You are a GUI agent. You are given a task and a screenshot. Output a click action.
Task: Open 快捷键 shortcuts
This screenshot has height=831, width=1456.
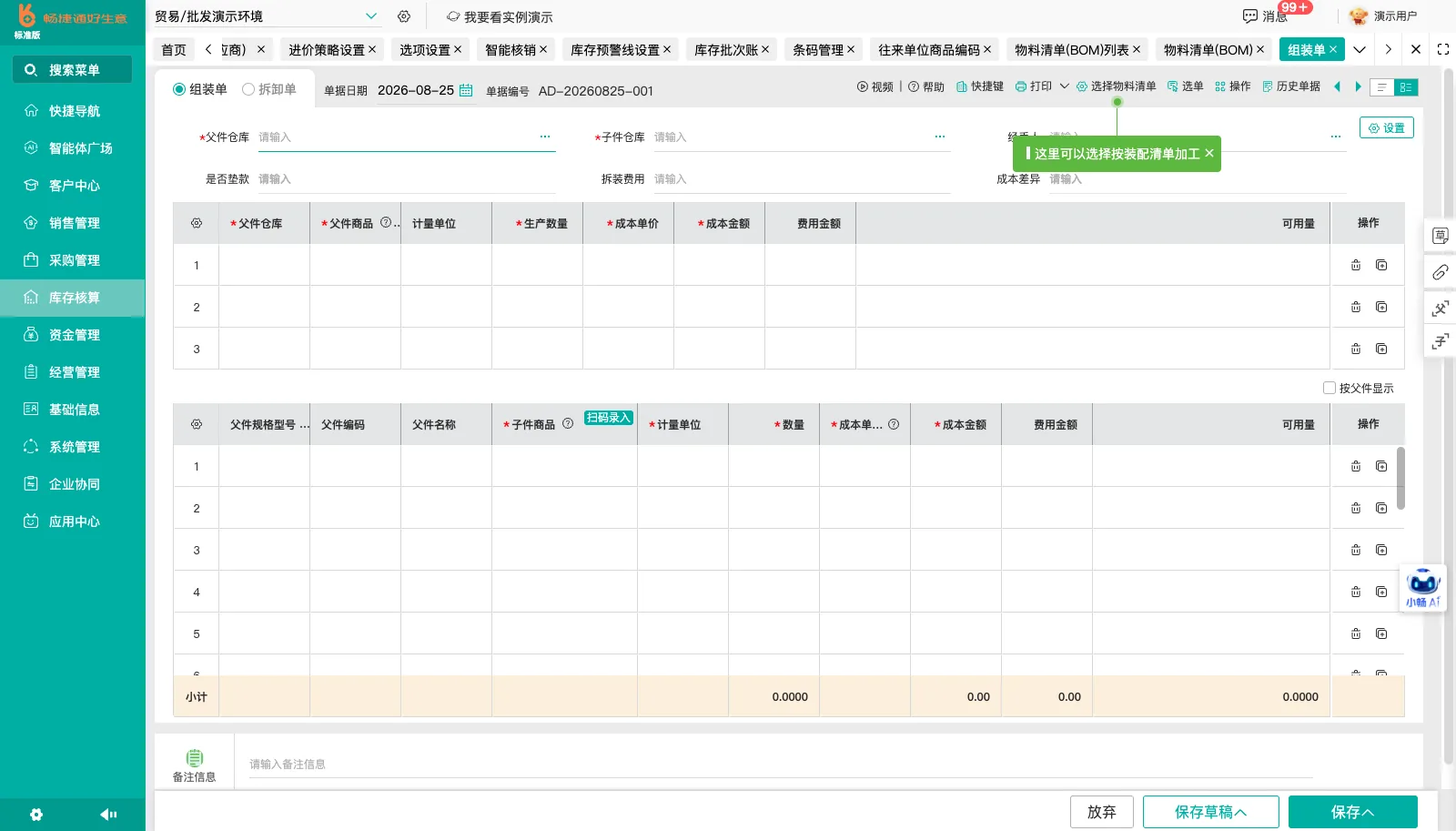[979, 86]
